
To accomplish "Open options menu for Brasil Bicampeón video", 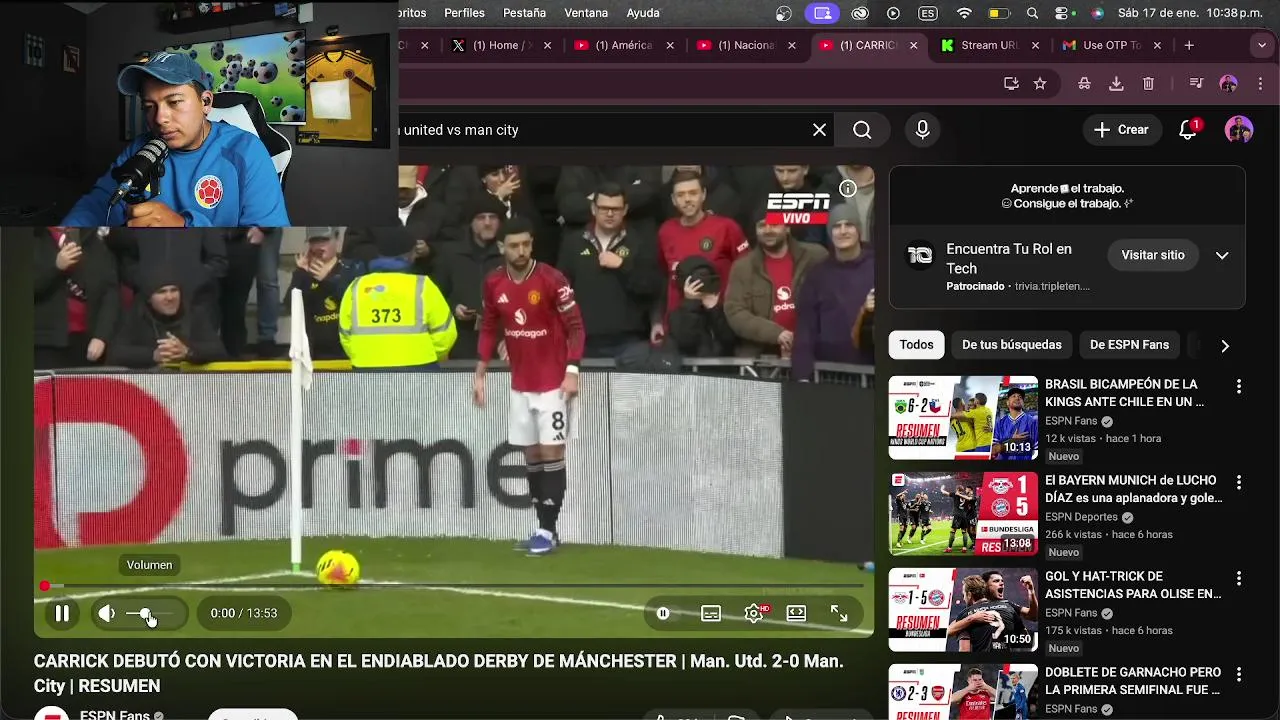I will 1239,386.
